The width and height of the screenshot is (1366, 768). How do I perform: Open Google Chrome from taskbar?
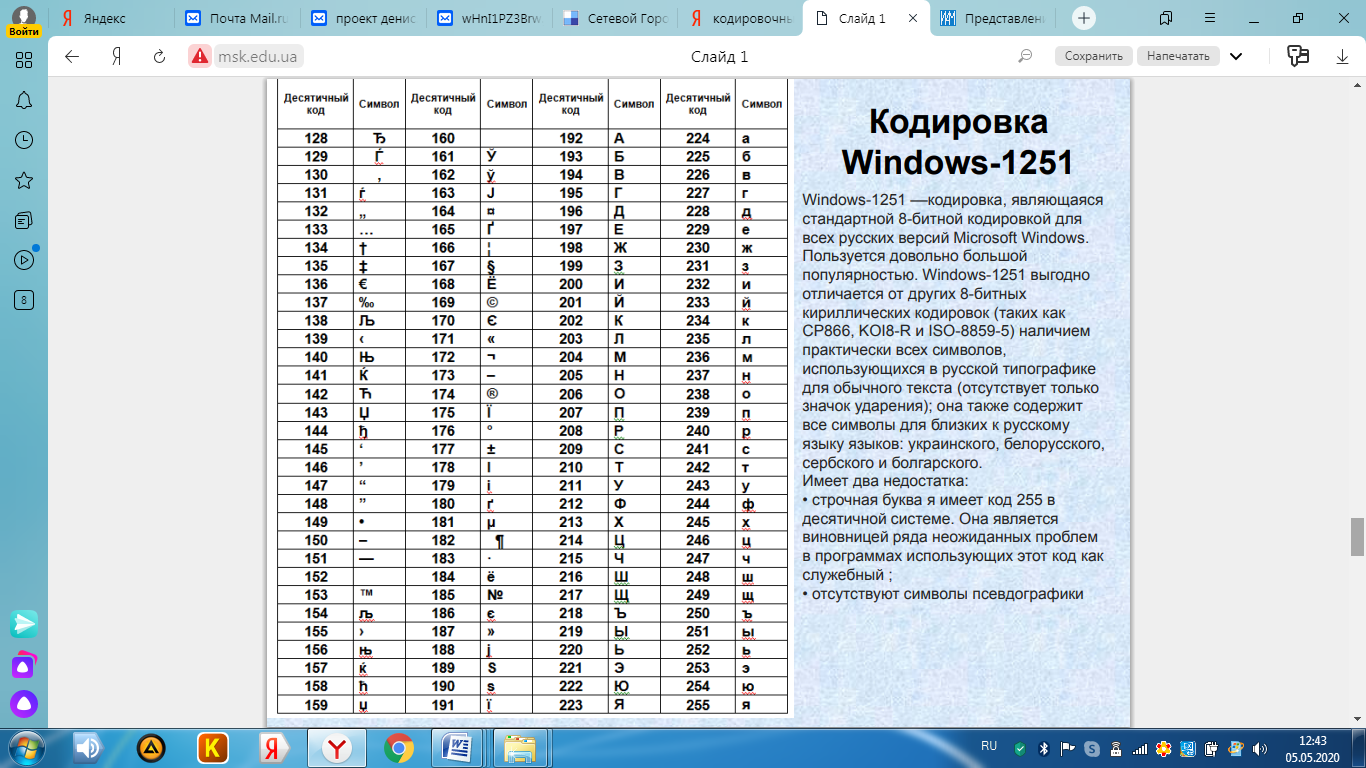click(x=398, y=748)
